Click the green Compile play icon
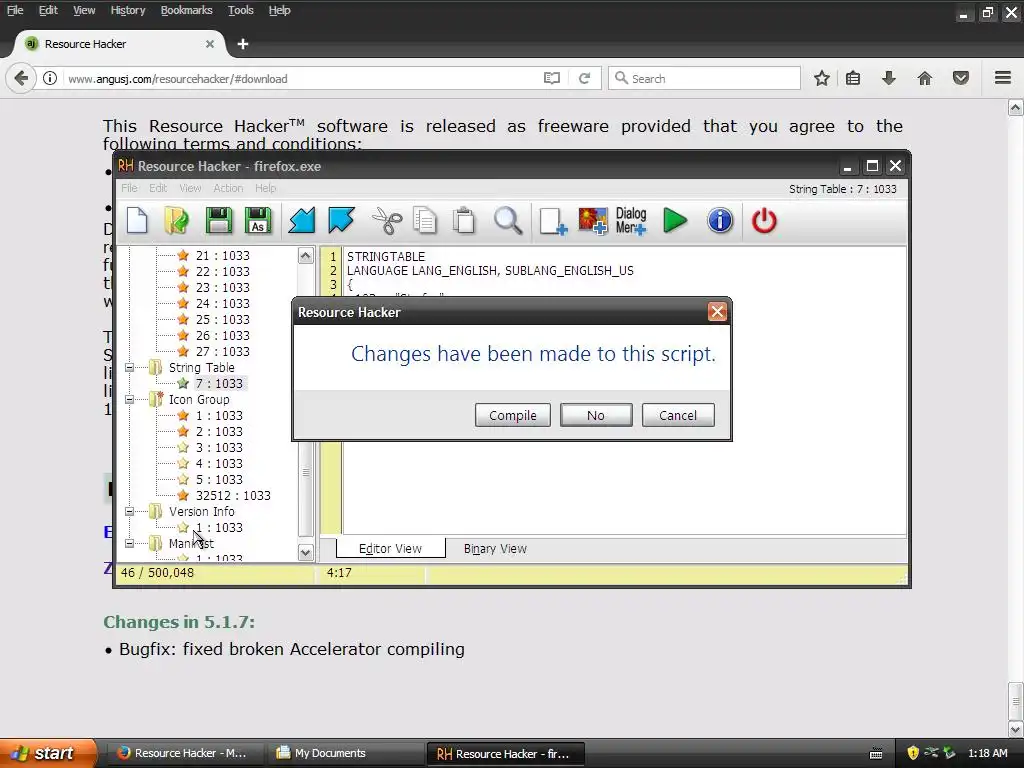 point(675,221)
